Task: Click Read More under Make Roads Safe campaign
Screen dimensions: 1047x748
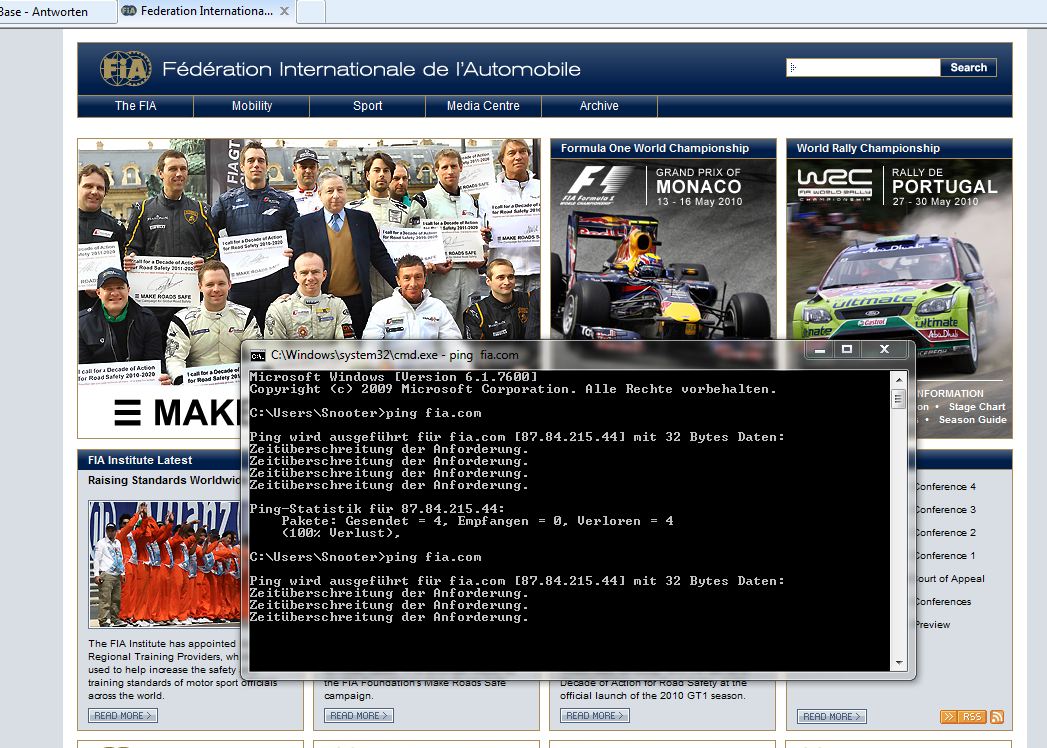Action: (x=359, y=715)
